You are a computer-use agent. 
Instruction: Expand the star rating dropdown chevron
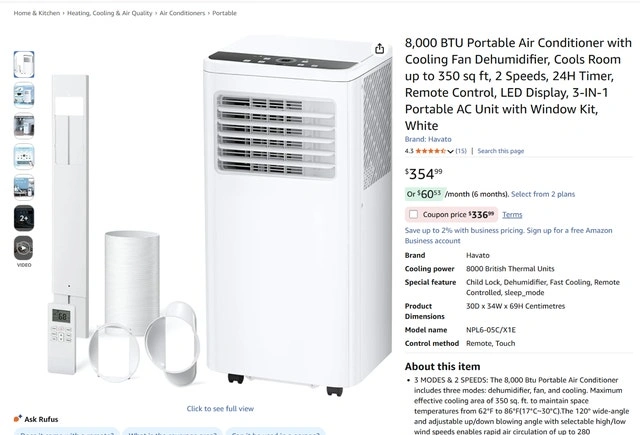click(x=450, y=151)
